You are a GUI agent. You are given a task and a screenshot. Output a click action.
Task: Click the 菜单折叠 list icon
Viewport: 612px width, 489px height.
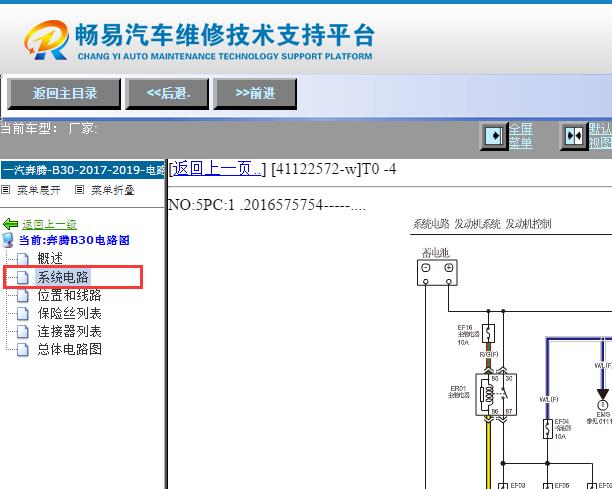tap(79, 190)
